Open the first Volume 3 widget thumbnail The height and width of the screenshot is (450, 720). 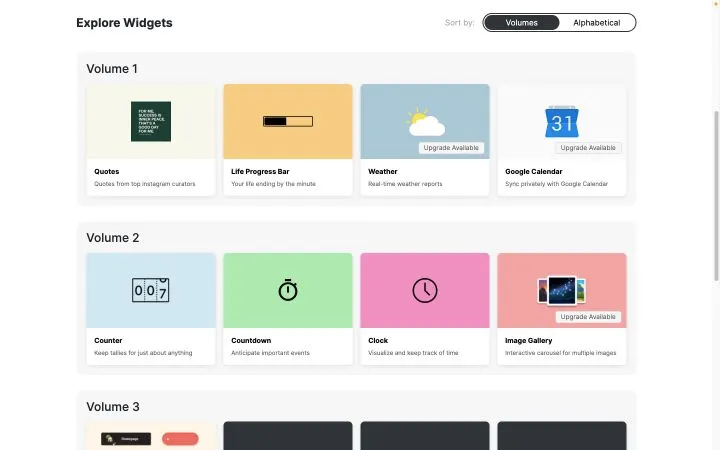151,436
